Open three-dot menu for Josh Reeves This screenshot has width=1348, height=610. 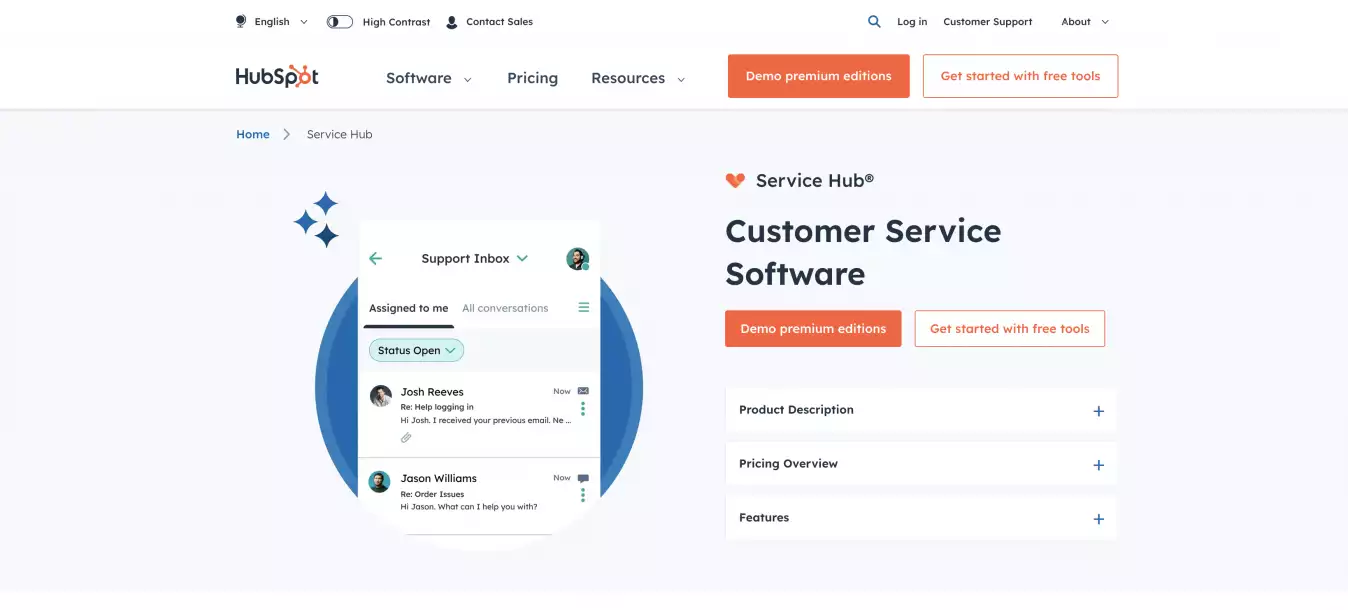(x=583, y=409)
